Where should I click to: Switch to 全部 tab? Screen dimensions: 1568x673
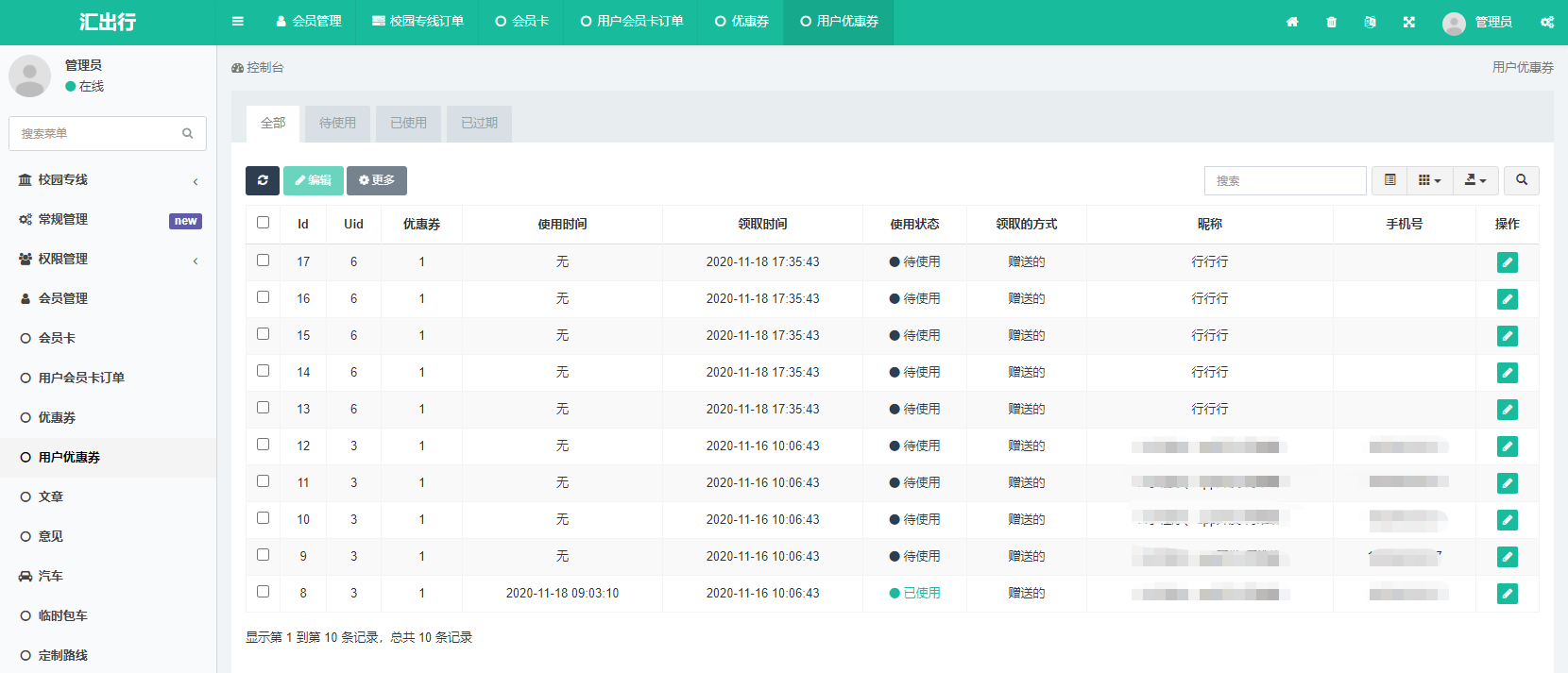click(x=273, y=124)
